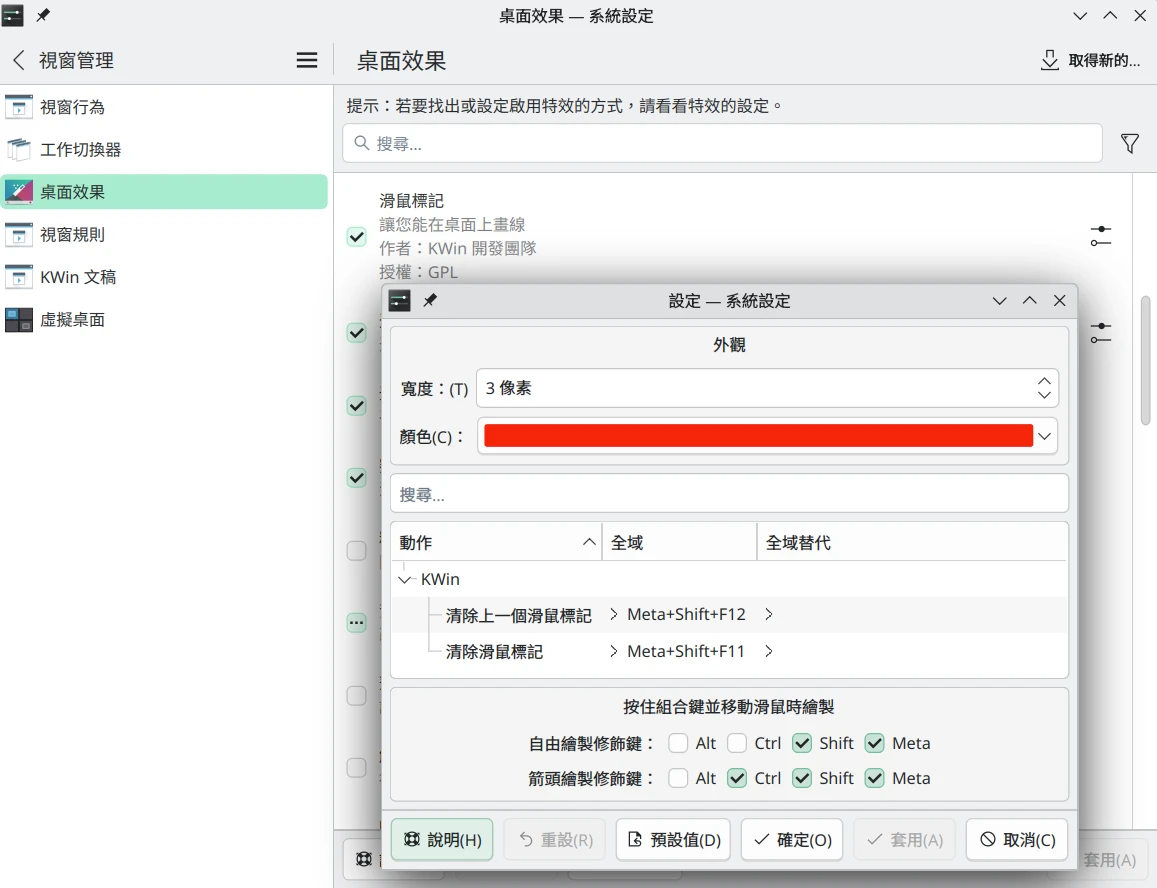The image size is (1157, 888).
Task: Enable Alt for 自由繪製修飾鍵
Action: [x=679, y=743]
